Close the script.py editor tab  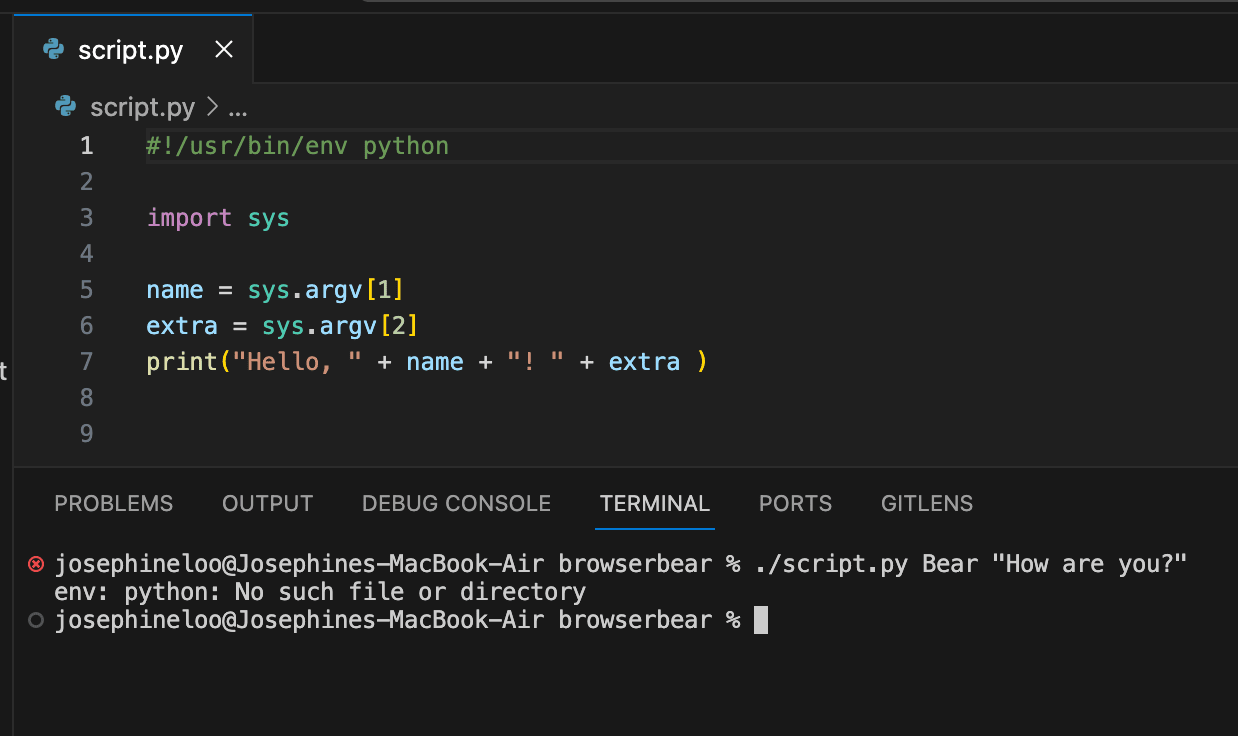224,49
